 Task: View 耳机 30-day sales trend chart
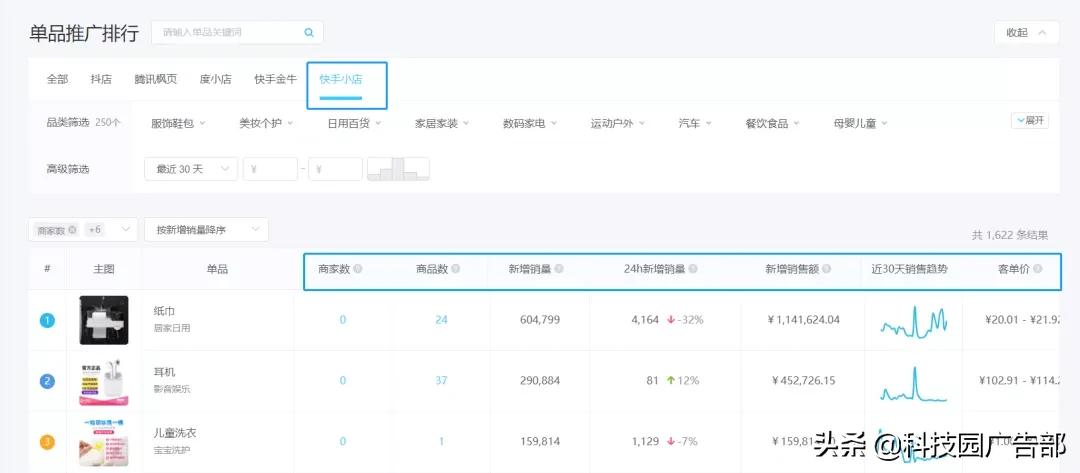coord(913,383)
